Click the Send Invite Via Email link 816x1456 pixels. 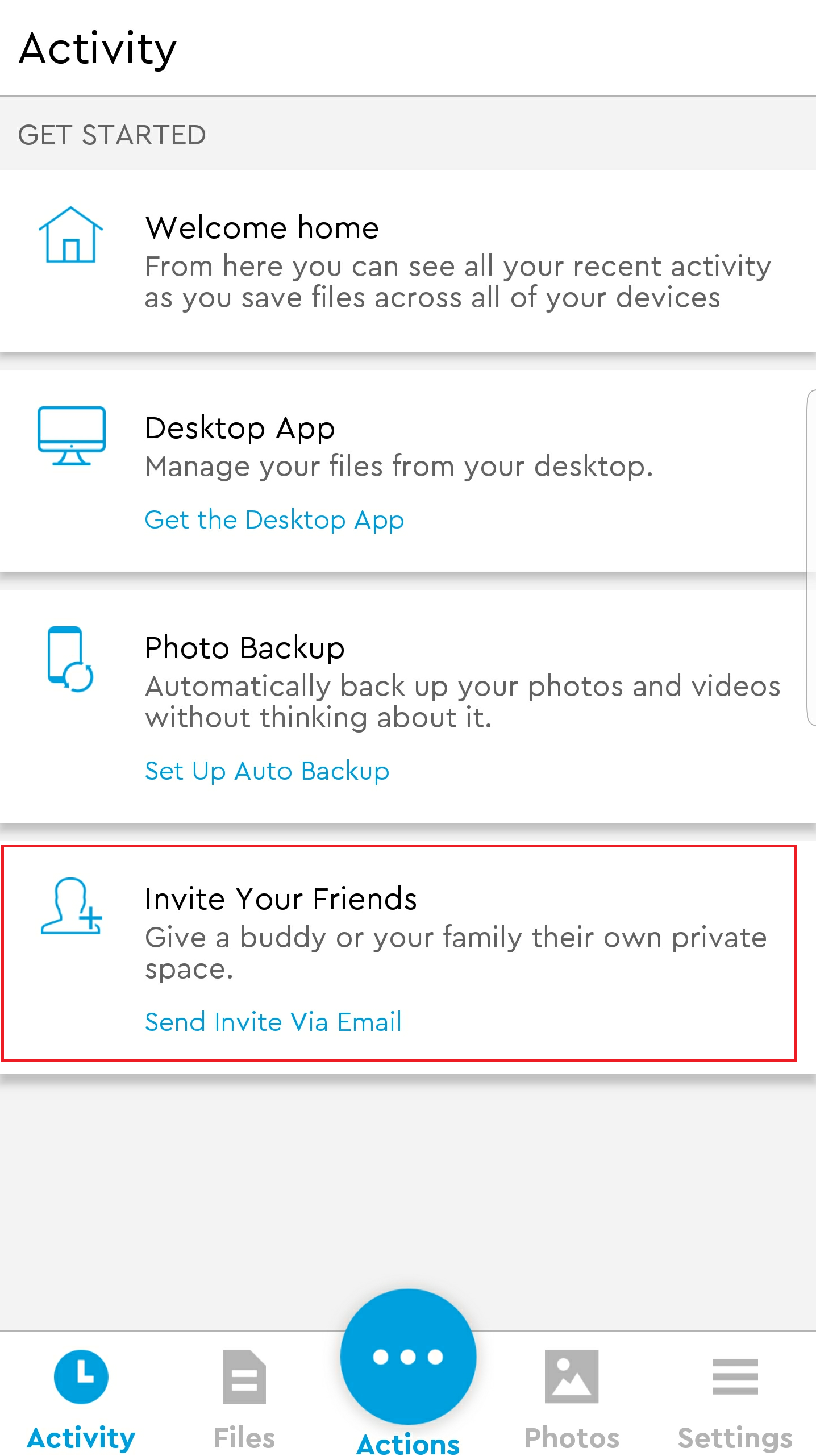(x=273, y=1022)
